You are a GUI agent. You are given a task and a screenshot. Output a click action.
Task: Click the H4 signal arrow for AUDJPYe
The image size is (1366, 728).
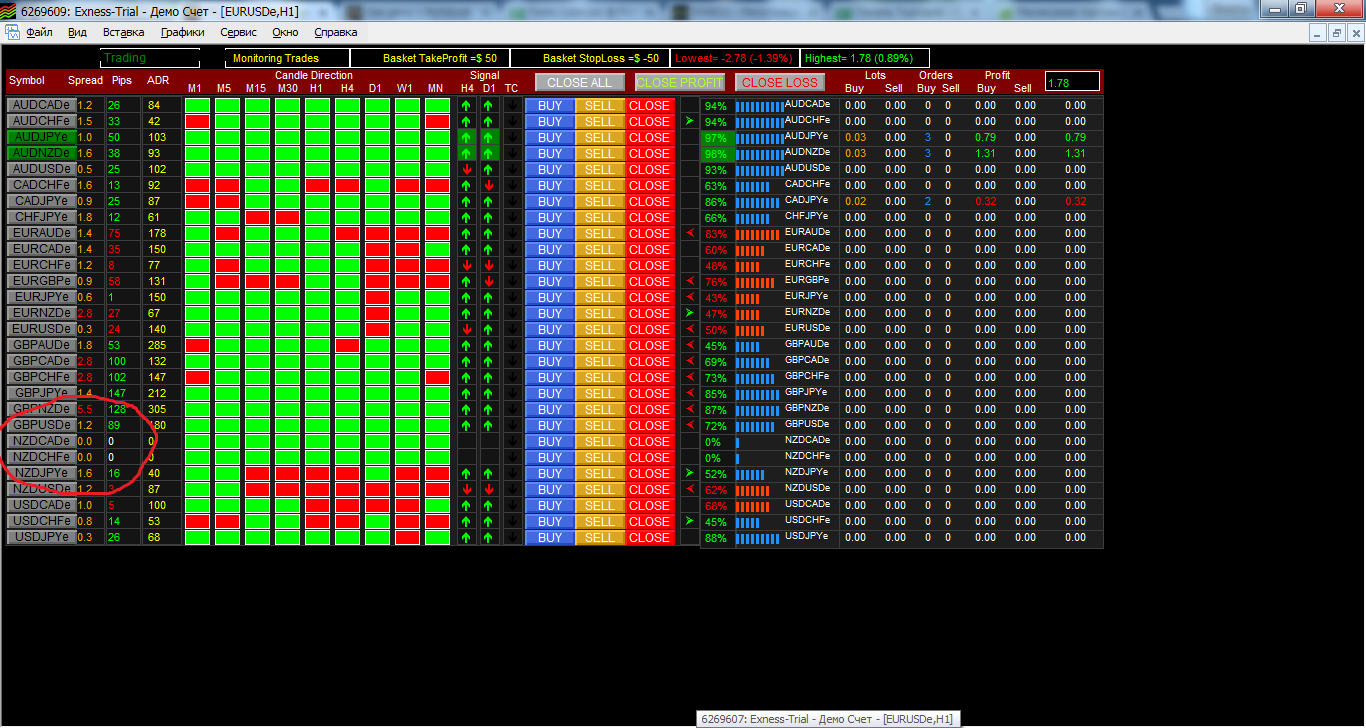point(467,137)
